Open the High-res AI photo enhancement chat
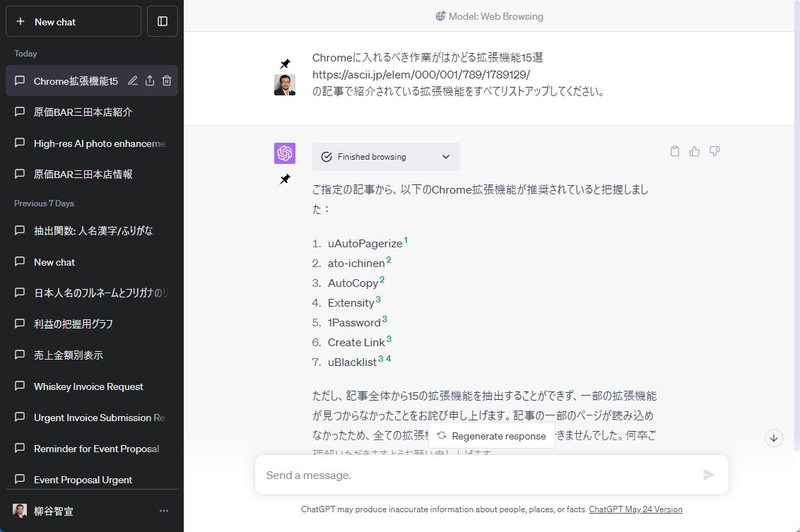Screen dimensions: 800x532 [x=92, y=143]
